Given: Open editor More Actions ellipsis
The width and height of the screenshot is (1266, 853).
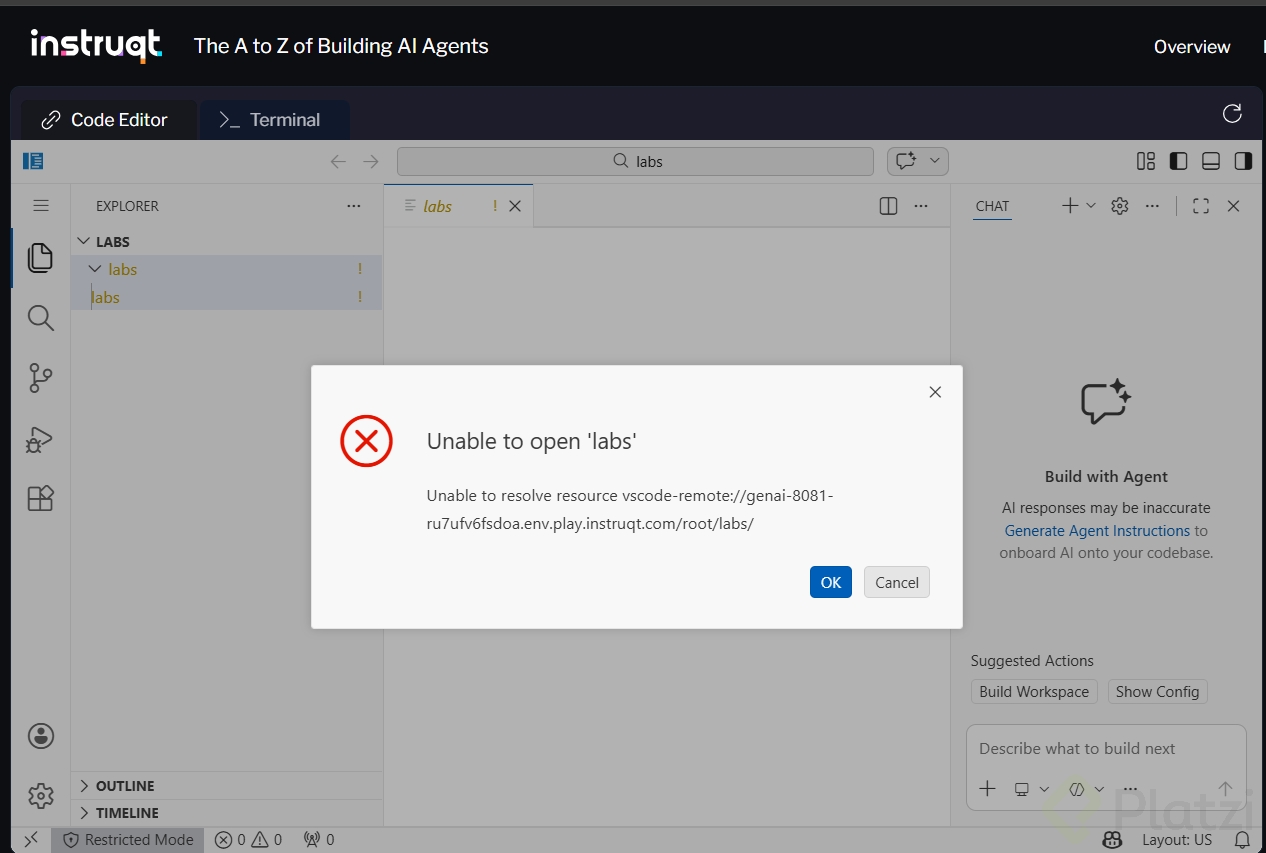Looking at the screenshot, I should point(921,206).
